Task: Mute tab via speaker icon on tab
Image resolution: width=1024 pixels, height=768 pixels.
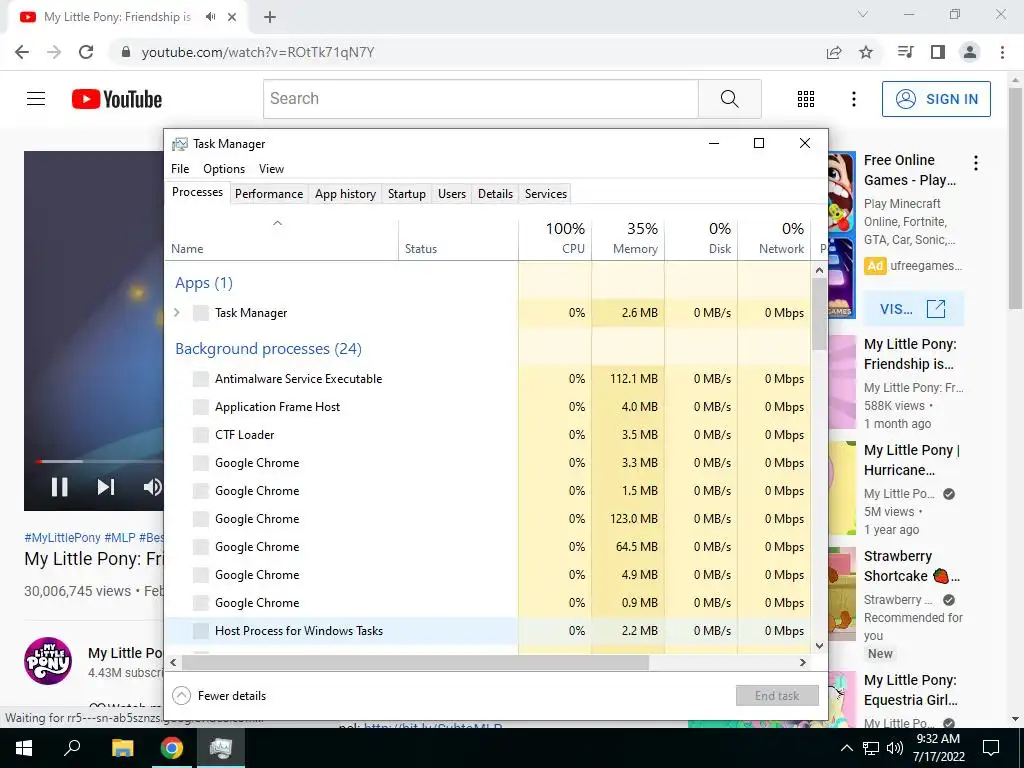Action: tap(211, 17)
